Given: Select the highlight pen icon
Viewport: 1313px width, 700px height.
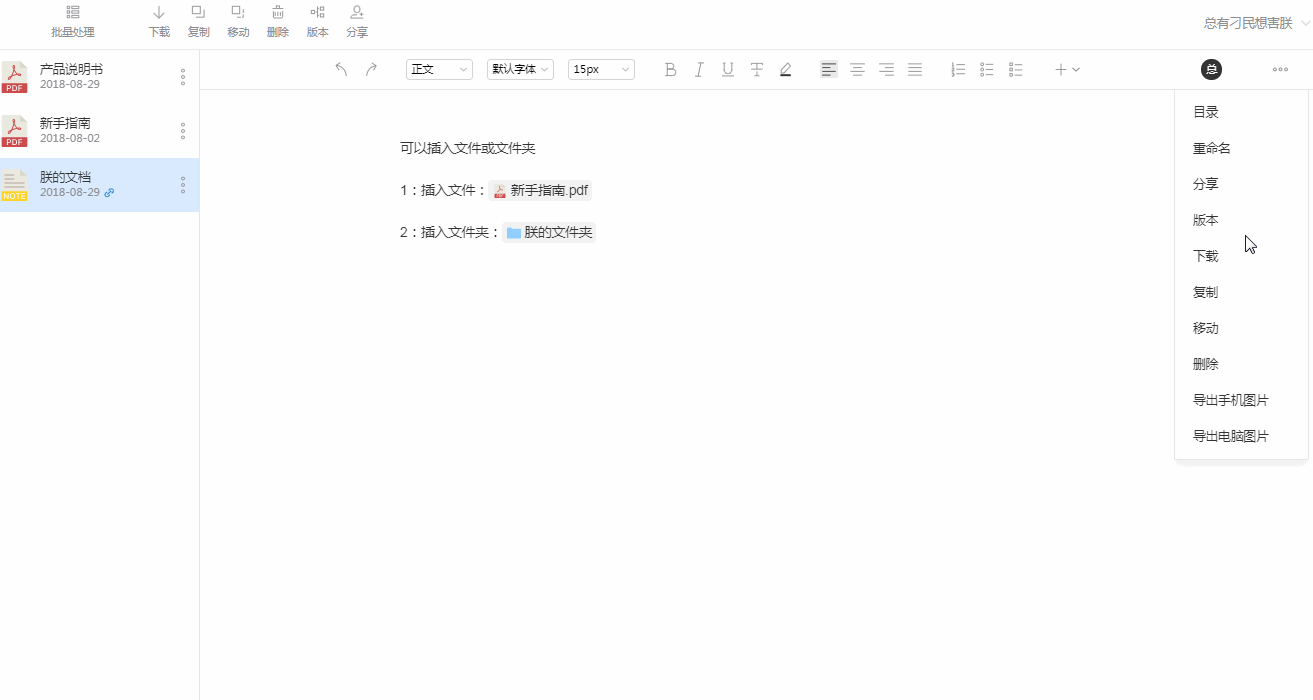Looking at the screenshot, I should click(785, 69).
